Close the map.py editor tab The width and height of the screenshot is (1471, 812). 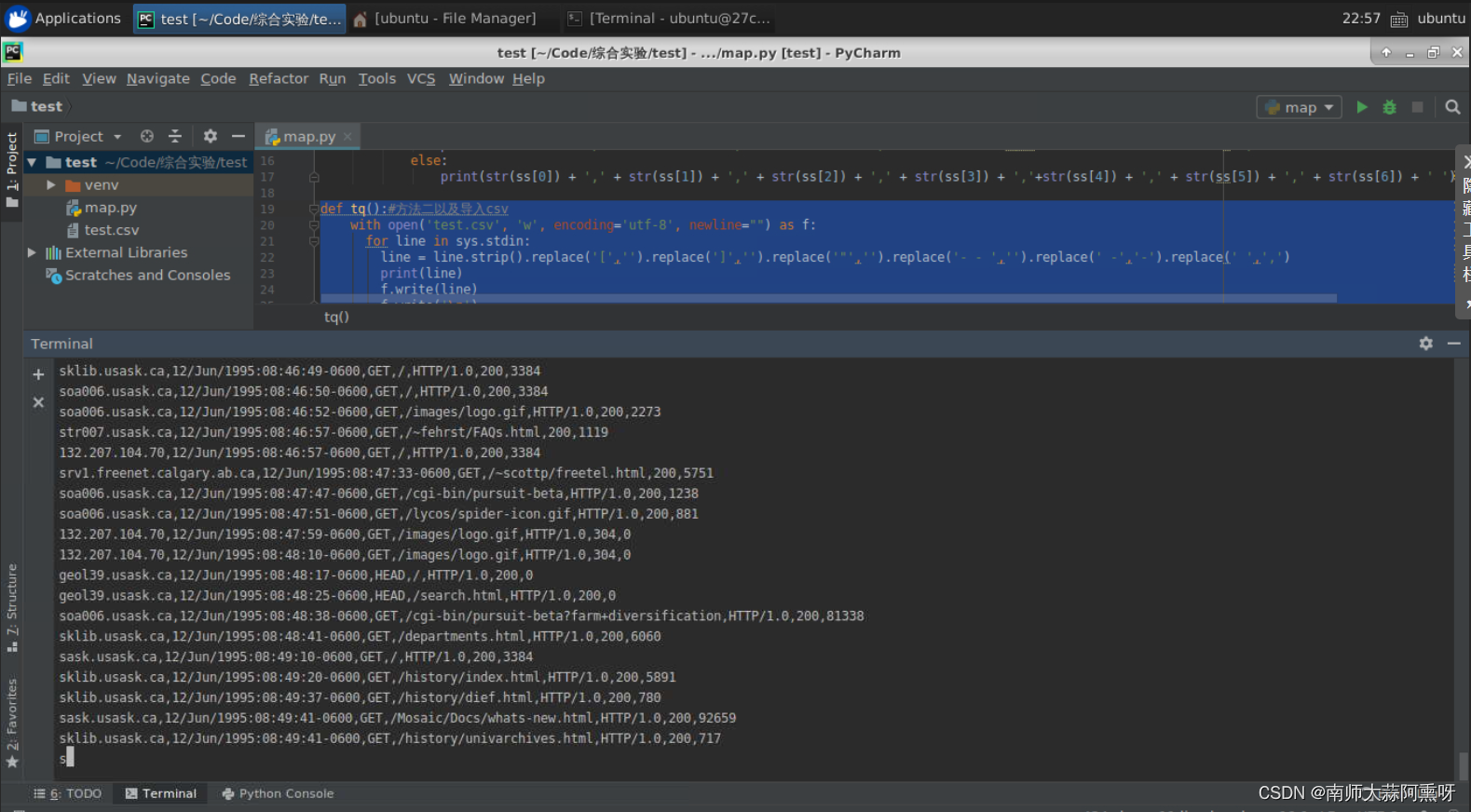click(347, 137)
